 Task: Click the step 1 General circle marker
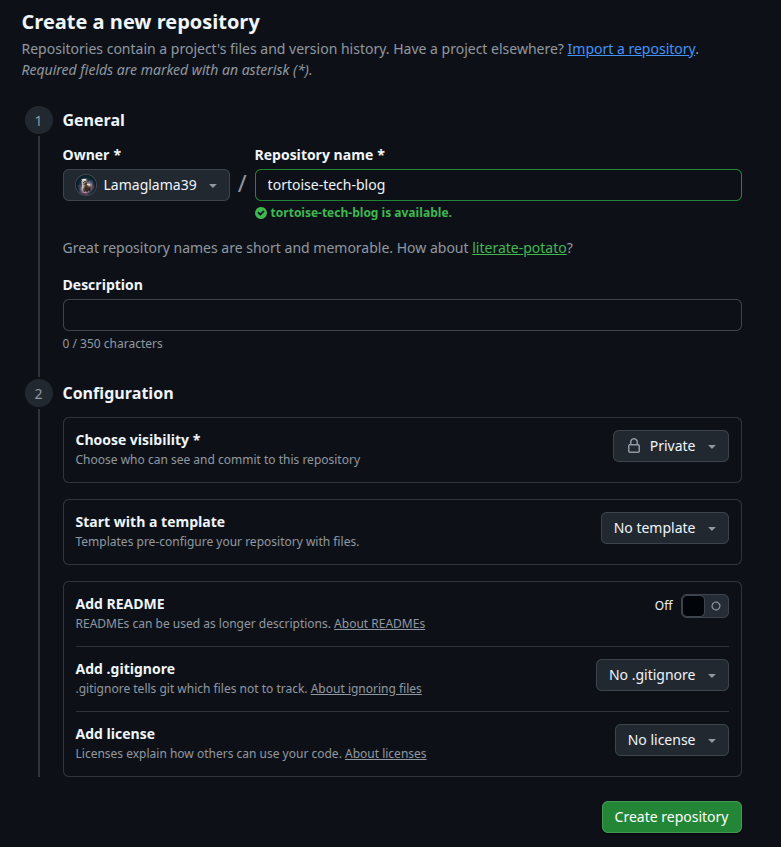[x=38, y=121]
